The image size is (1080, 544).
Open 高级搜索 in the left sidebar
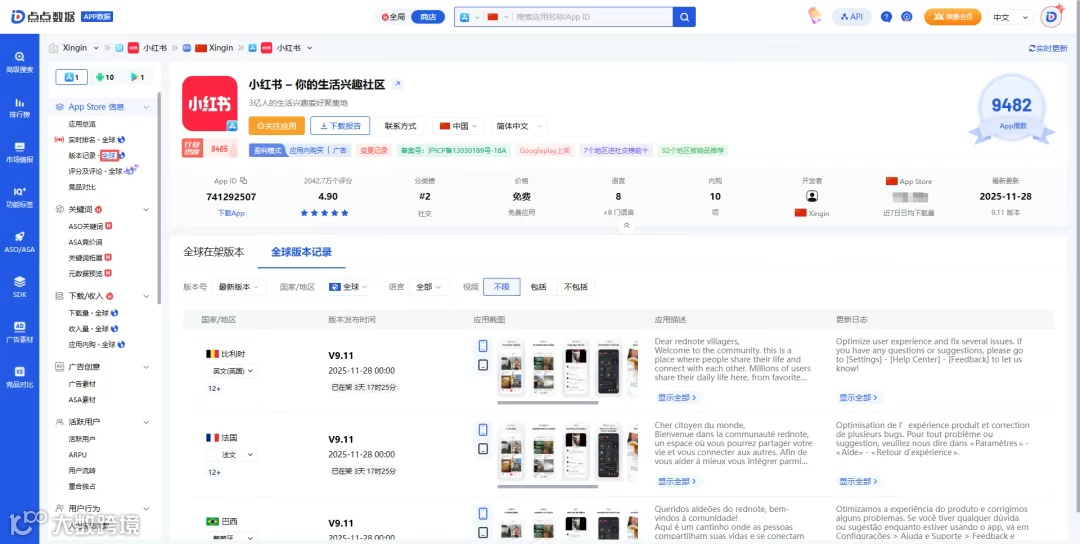coord(19,62)
